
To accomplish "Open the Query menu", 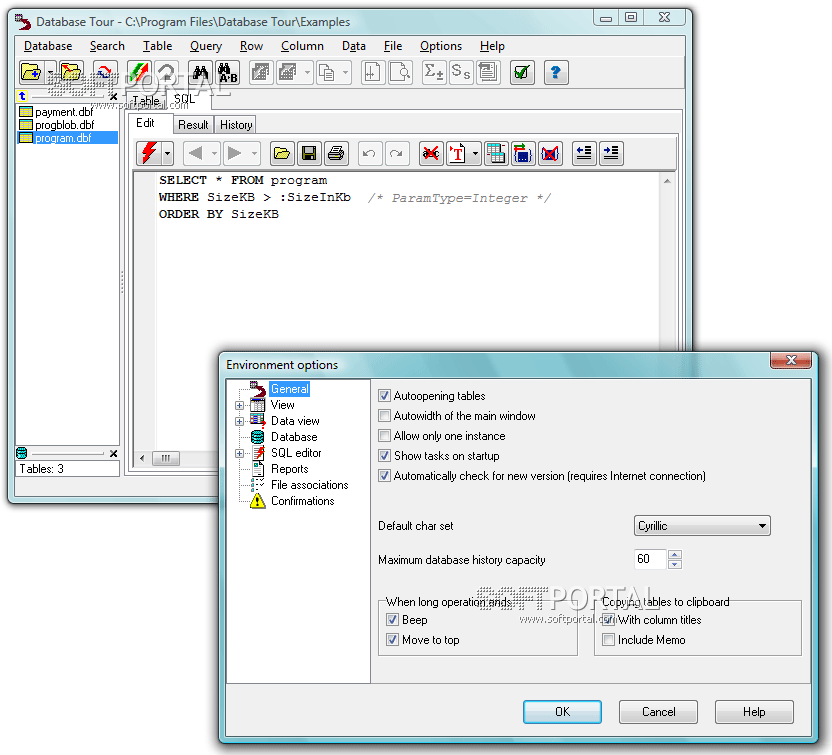I will point(206,46).
